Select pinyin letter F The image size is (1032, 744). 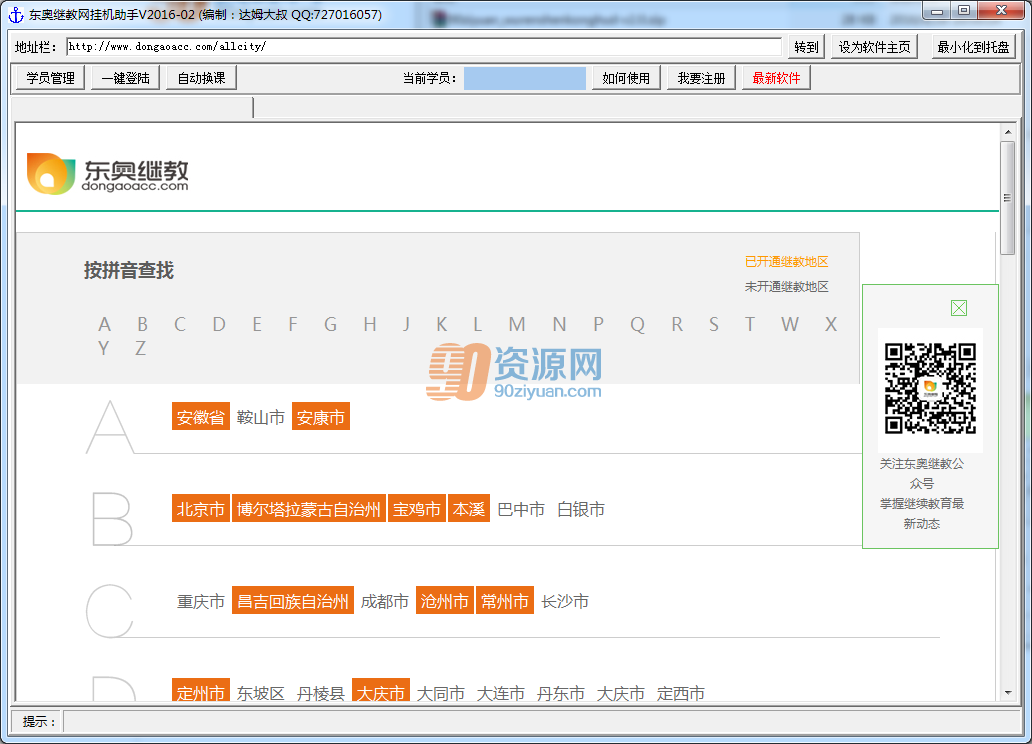(x=293, y=324)
